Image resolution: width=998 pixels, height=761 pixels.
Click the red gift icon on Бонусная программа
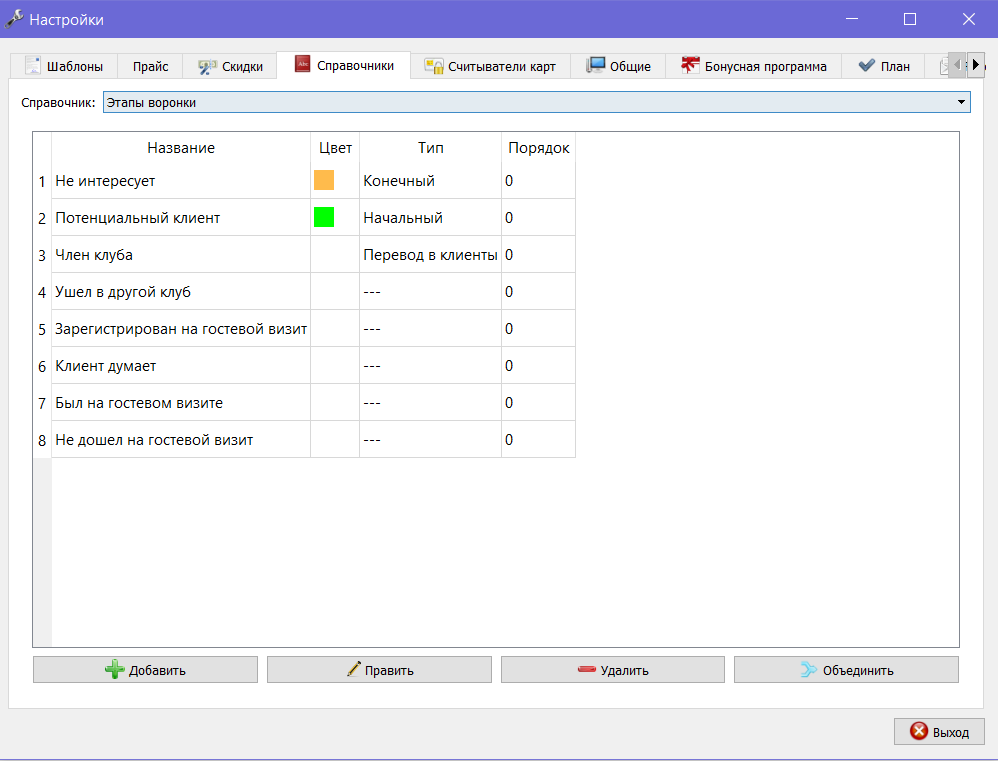click(690, 65)
